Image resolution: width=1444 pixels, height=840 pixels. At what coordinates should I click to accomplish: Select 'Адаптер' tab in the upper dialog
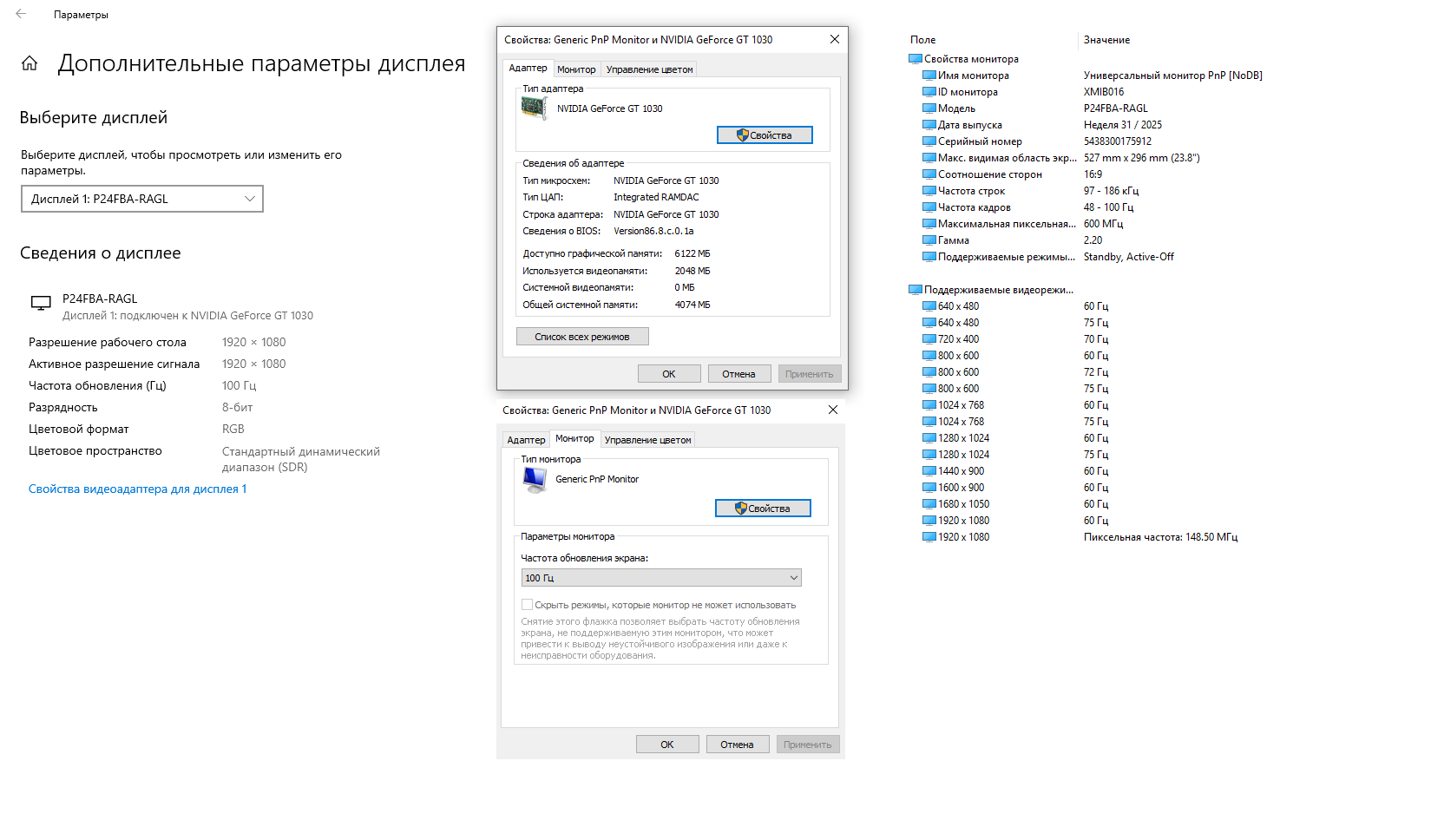528,69
